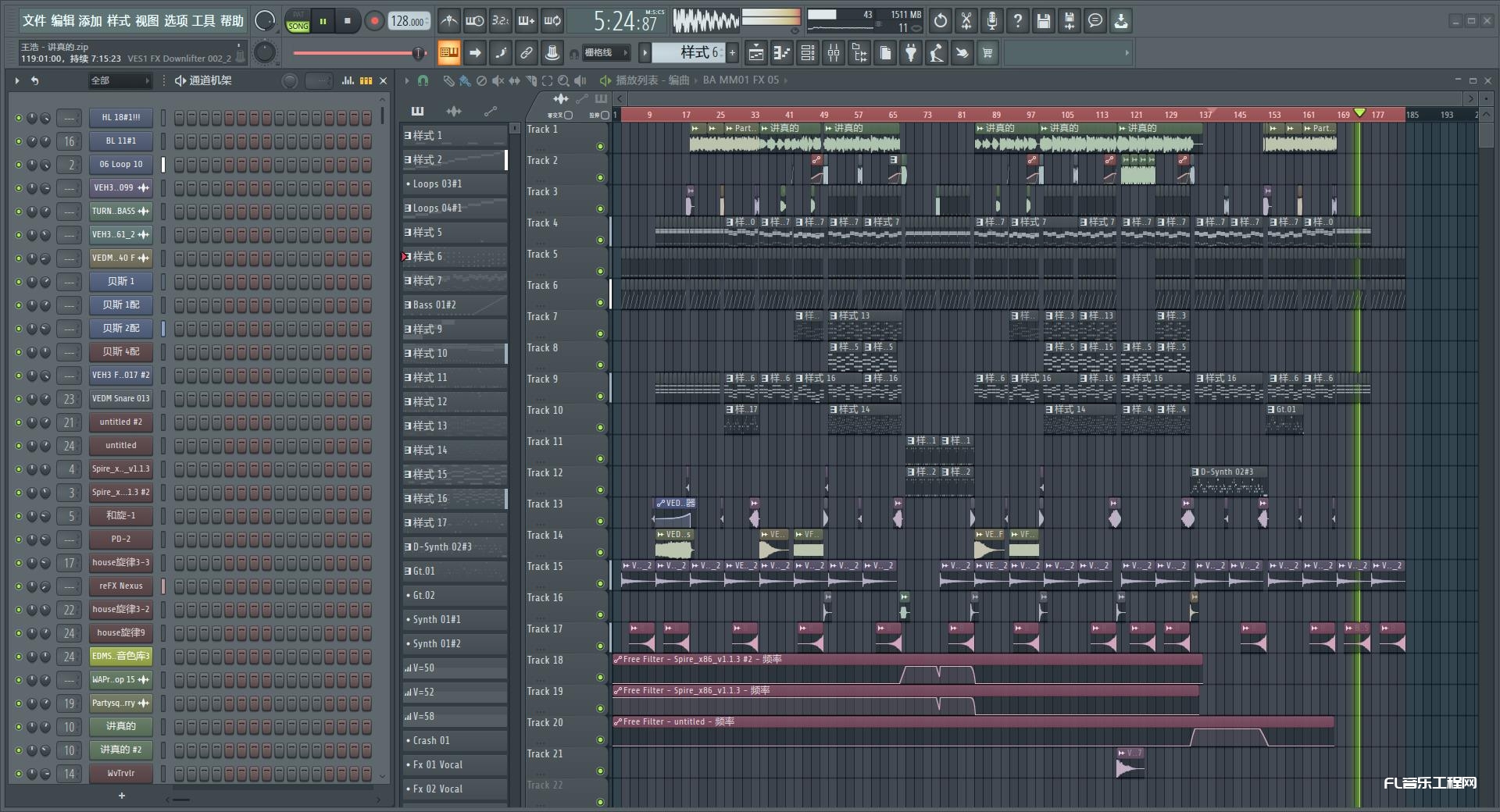Open the 样式 6 pattern selector
Image resolution: width=1500 pixels, height=812 pixels.
coord(689,53)
